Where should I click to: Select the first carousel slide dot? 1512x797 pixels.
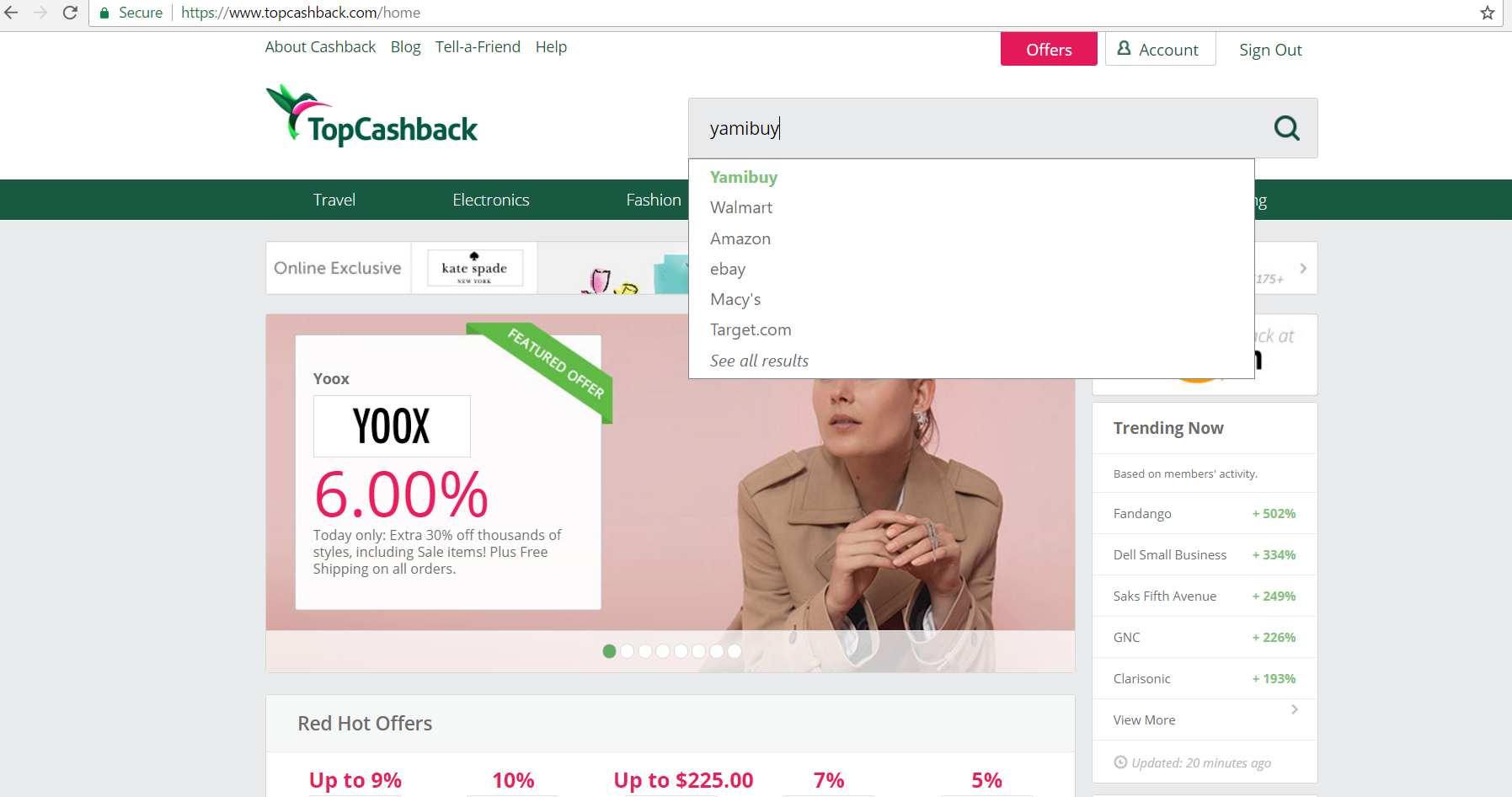tap(609, 651)
